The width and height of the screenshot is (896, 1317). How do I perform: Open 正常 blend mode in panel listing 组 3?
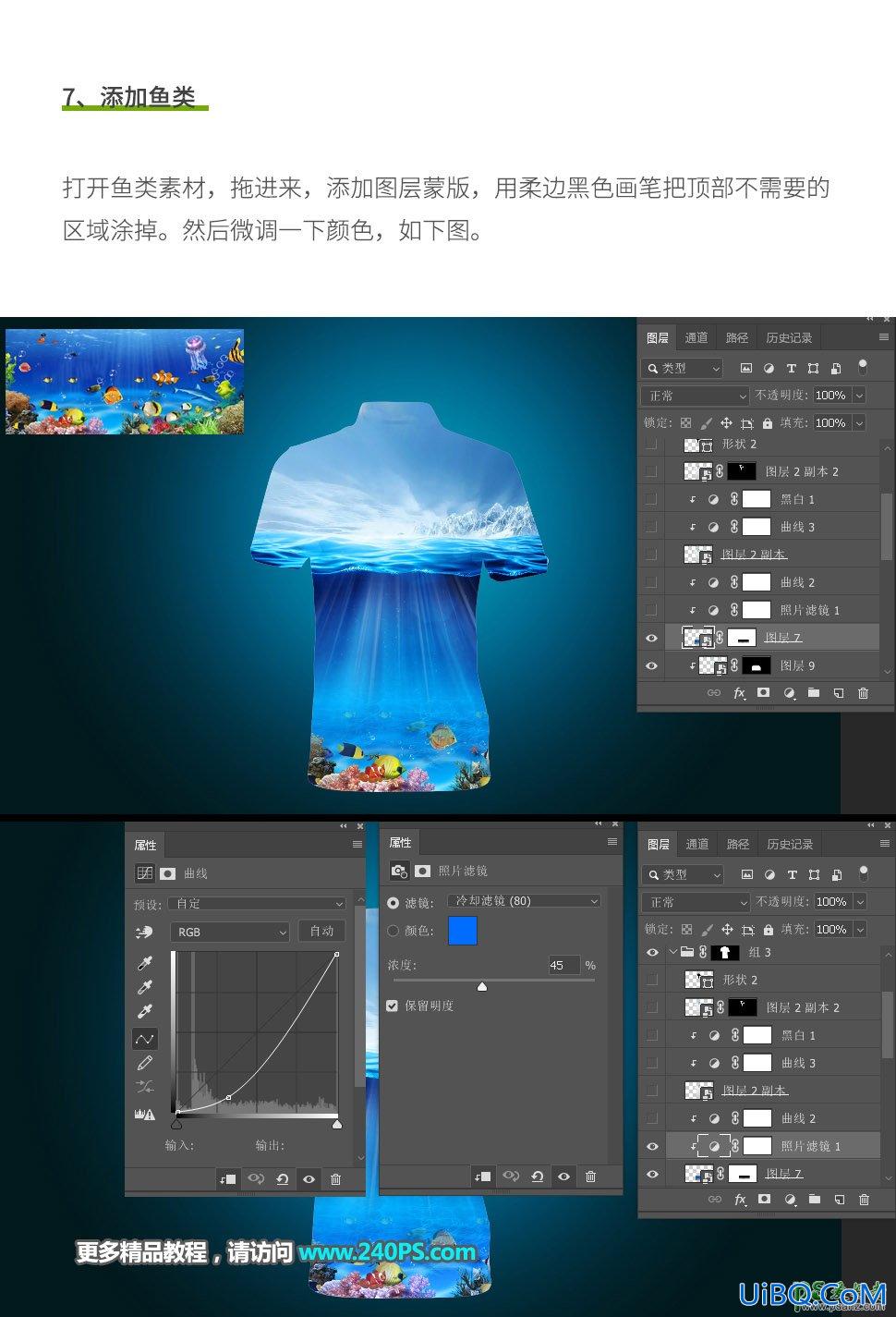696,902
